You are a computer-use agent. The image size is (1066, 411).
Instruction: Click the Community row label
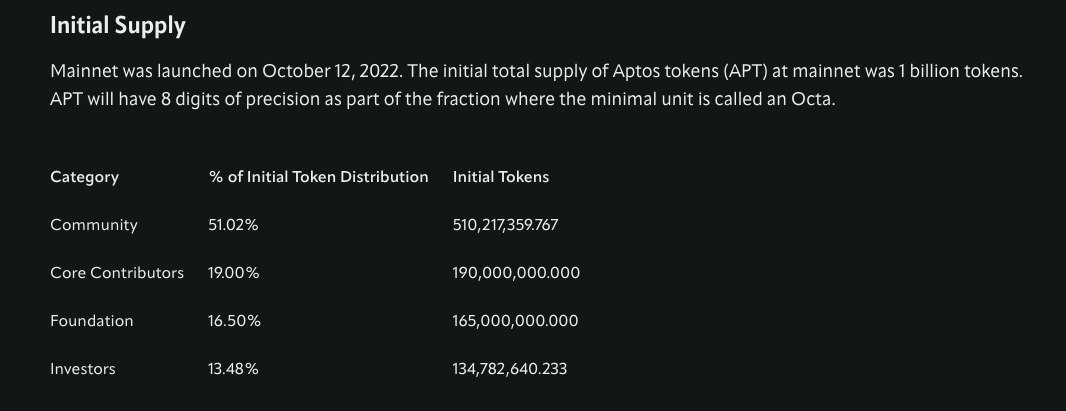click(94, 225)
